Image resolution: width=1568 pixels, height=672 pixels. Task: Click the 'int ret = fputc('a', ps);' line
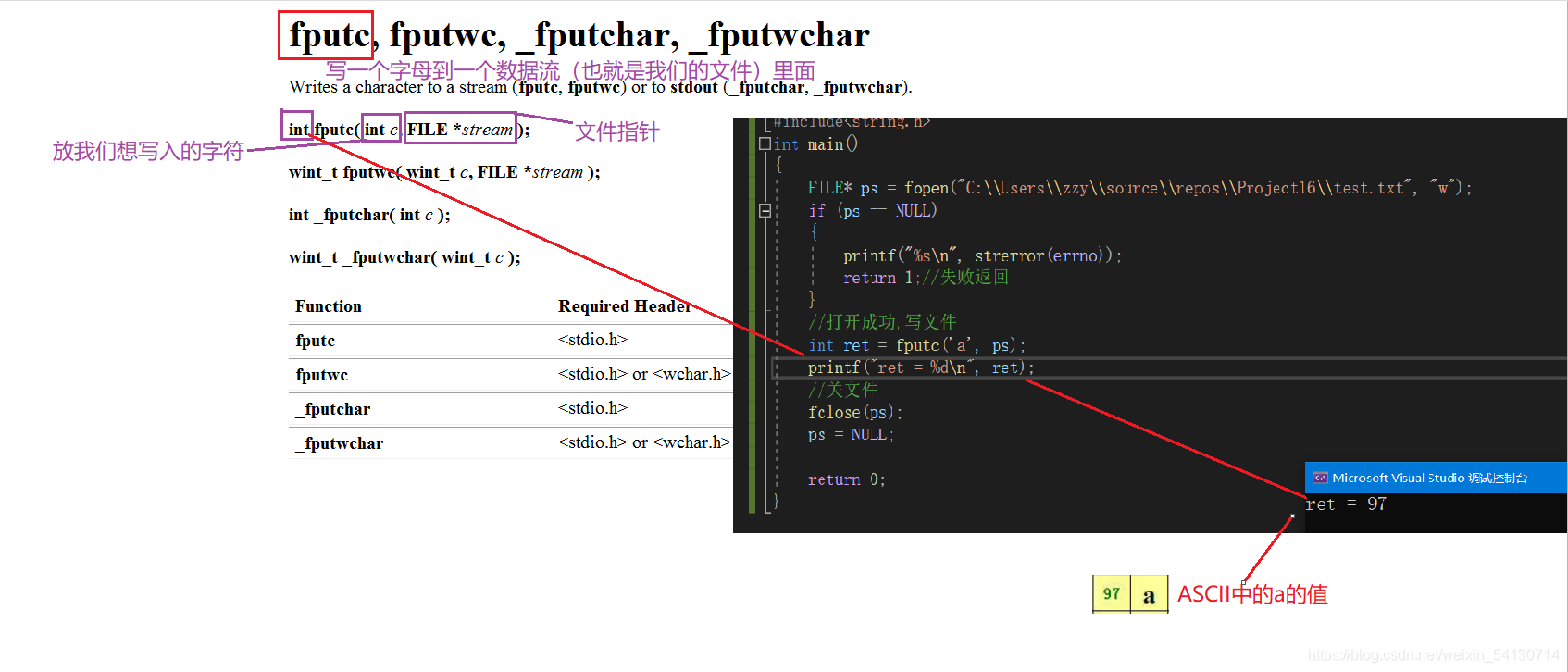pyautogui.click(x=916, y=345)
